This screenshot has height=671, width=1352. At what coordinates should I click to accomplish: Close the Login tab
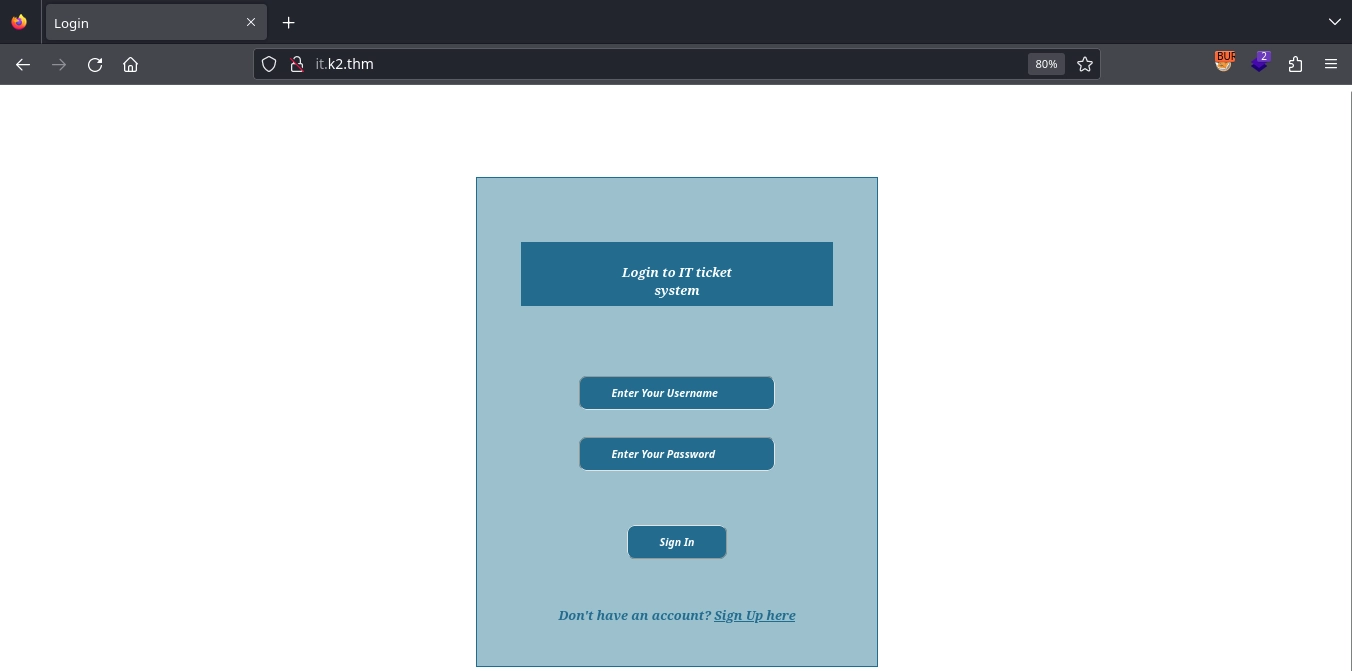click(x=251, y=22)
